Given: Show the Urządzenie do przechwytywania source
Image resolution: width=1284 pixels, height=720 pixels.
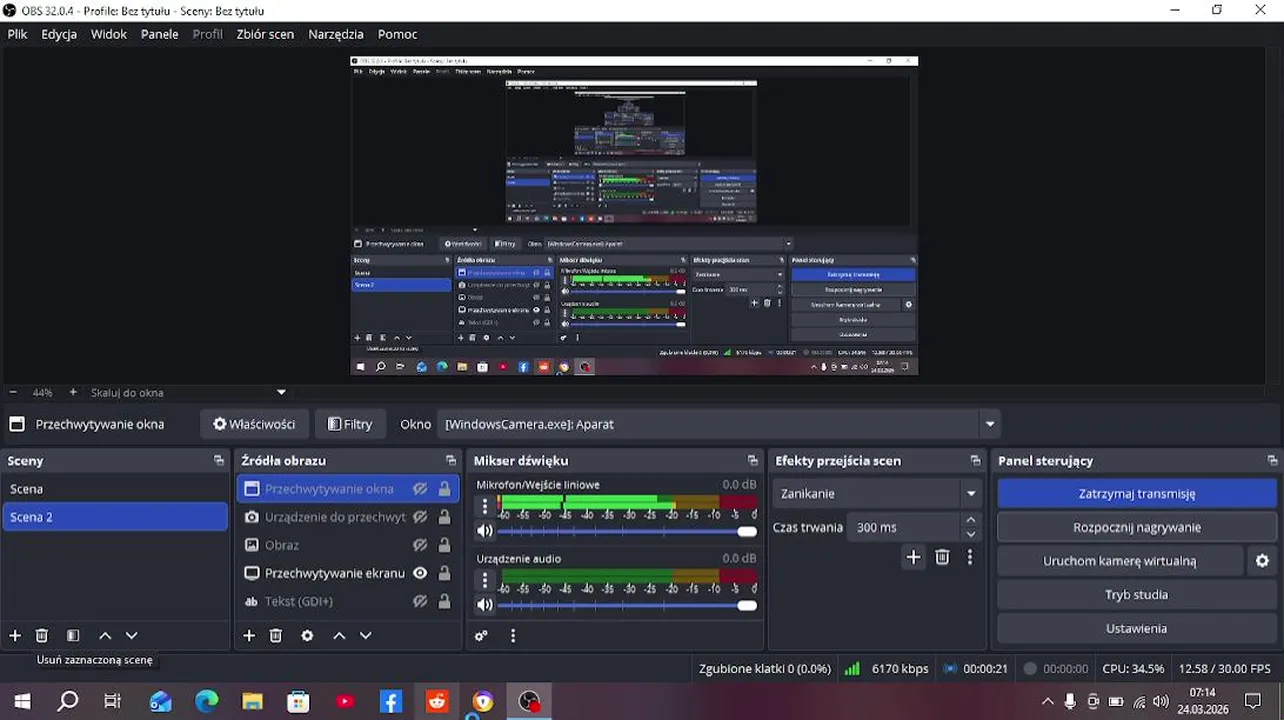Looking at the screenshot, I should click(x=420, y=517).
